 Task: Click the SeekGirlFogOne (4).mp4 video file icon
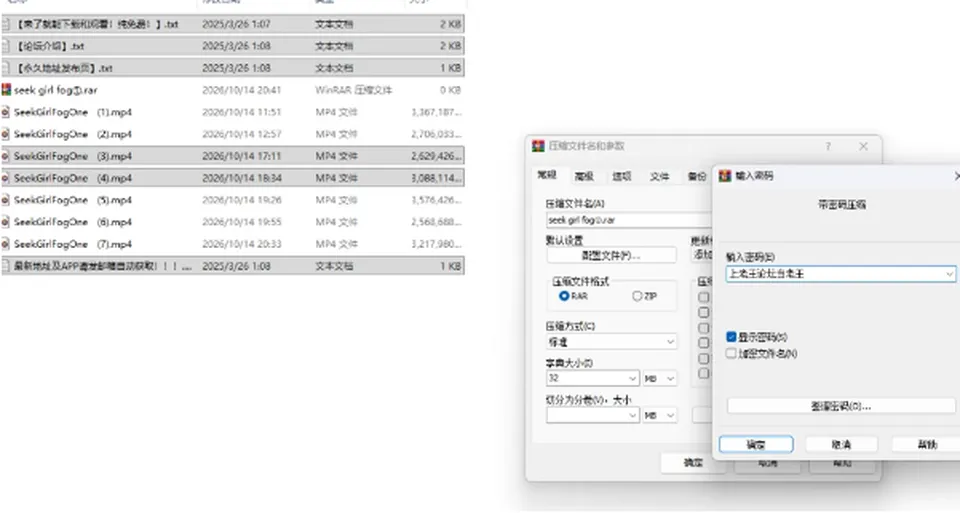point(6,178)
